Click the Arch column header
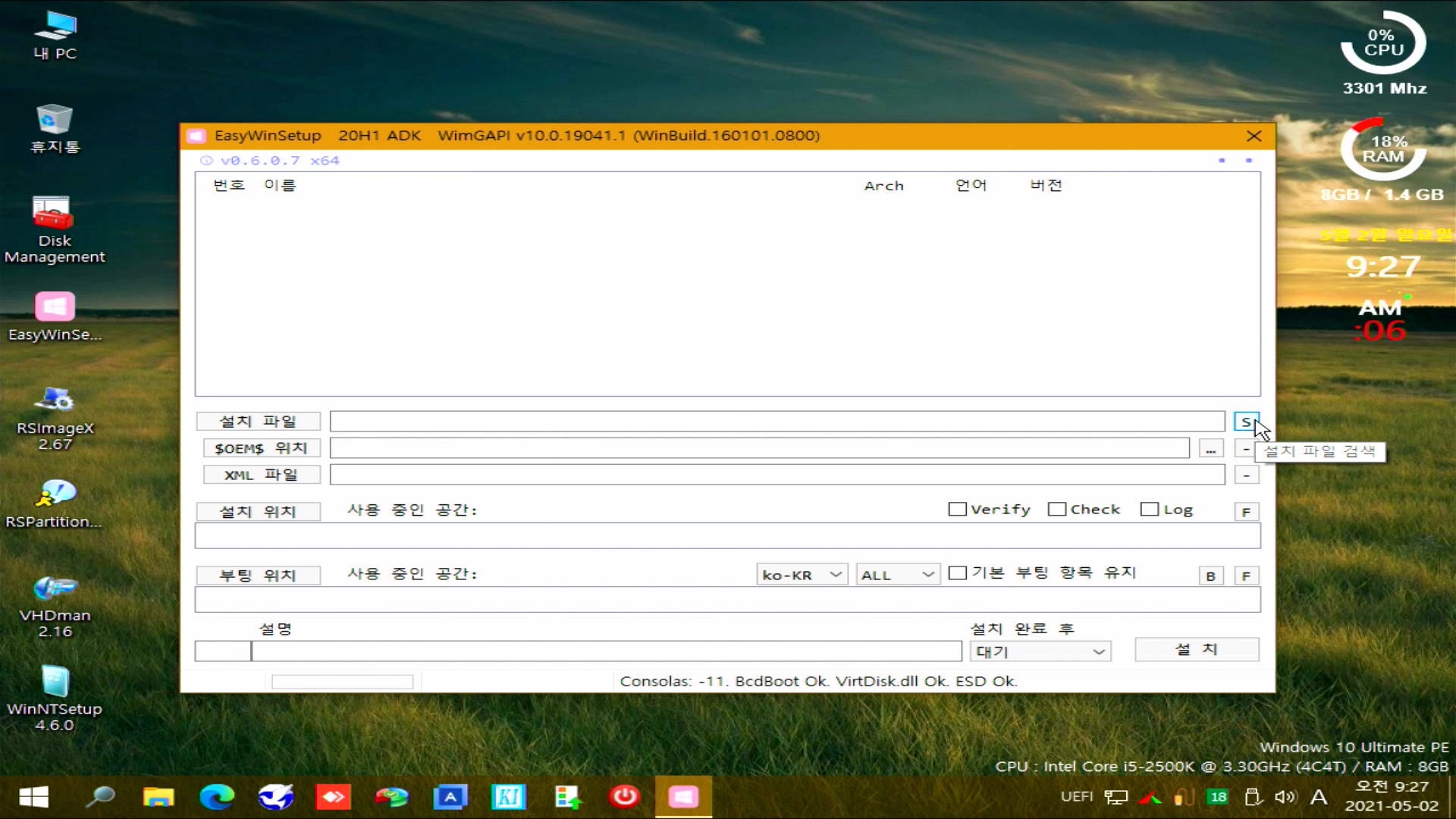Viewport: 1456px width, 819px height. [883, 186]
